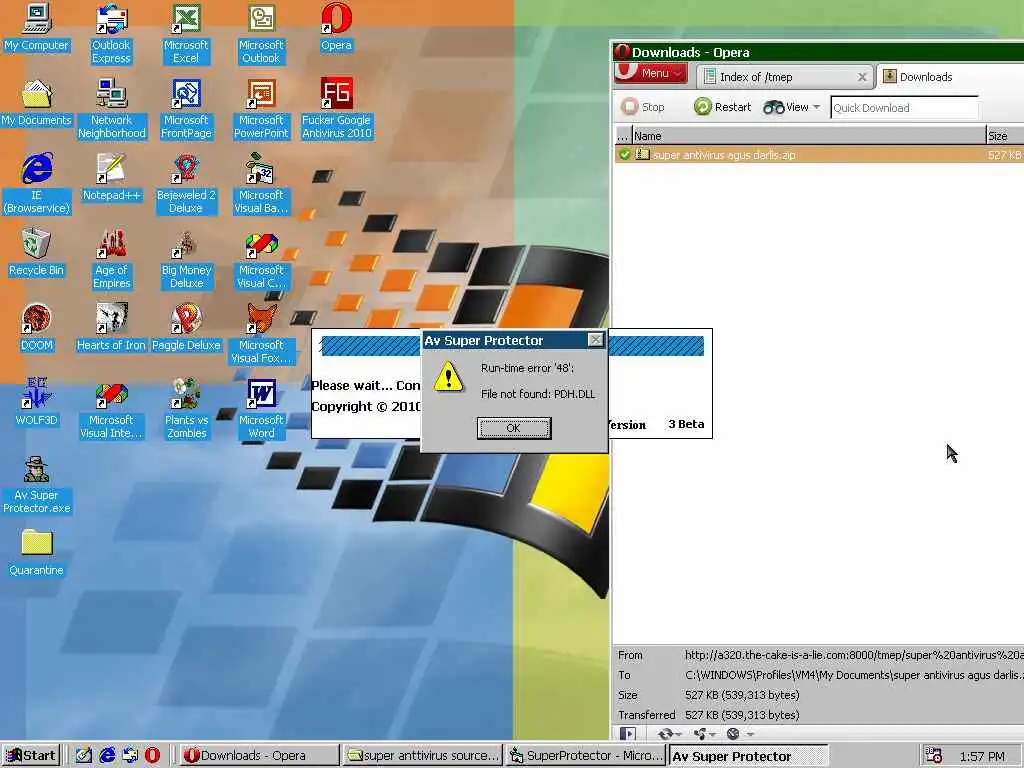The image size is (1024, 768).
Task: Launch the Peggle Deluxe shortcut
Action: (x=186, y=328)
